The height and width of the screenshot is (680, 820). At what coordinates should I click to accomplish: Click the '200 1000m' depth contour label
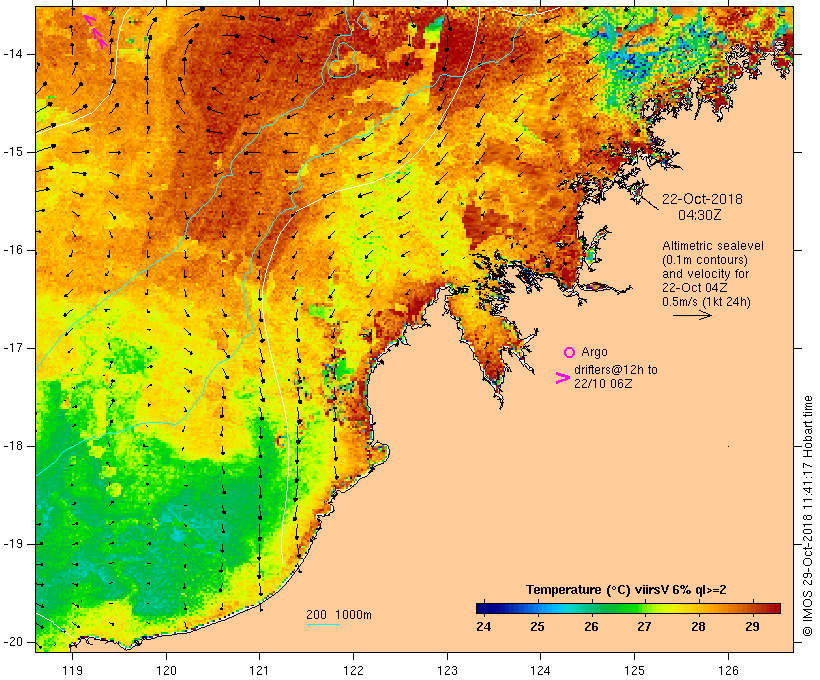(339, 615)
